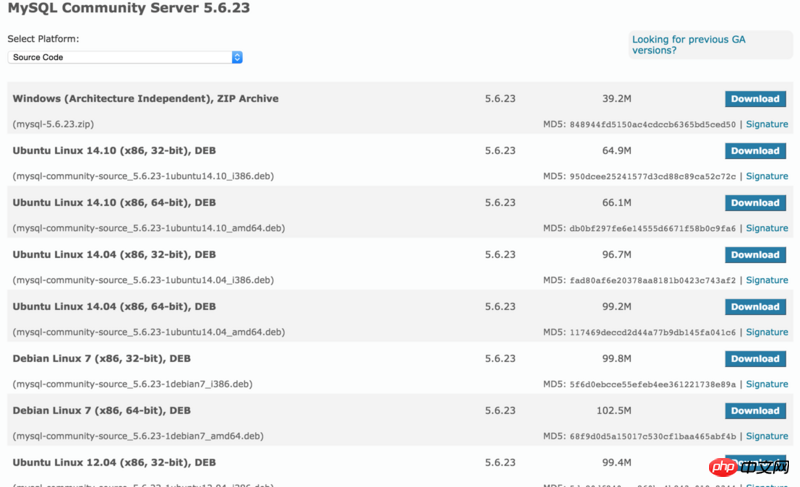Screen dimensions: 800x487
Task: Click the MD5 hash starting with 5f6d0ebc
Action: (653, 385)
